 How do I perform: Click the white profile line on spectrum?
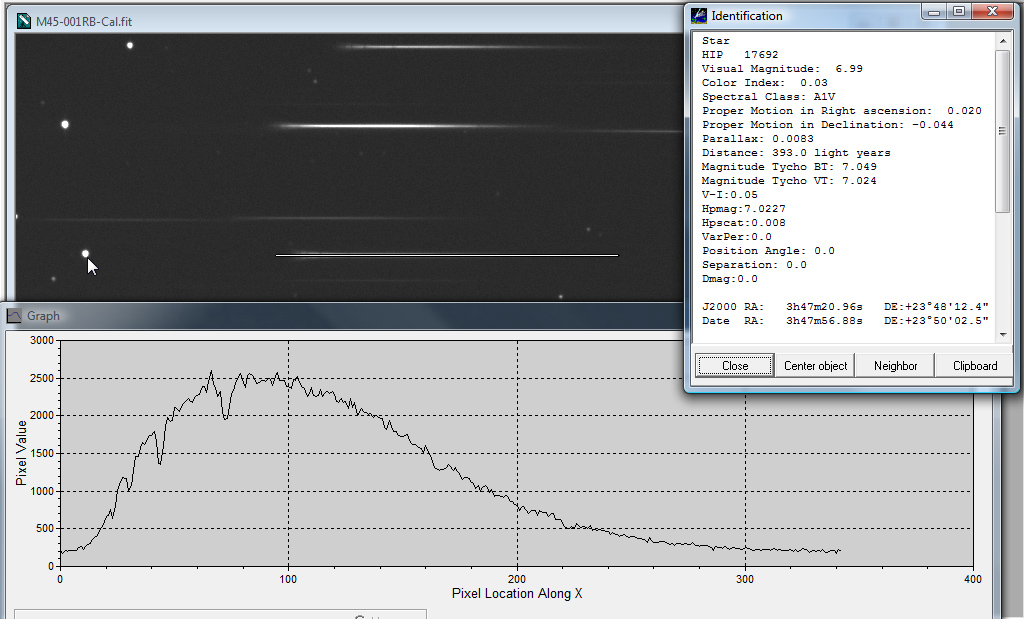(x=446, y=255)
